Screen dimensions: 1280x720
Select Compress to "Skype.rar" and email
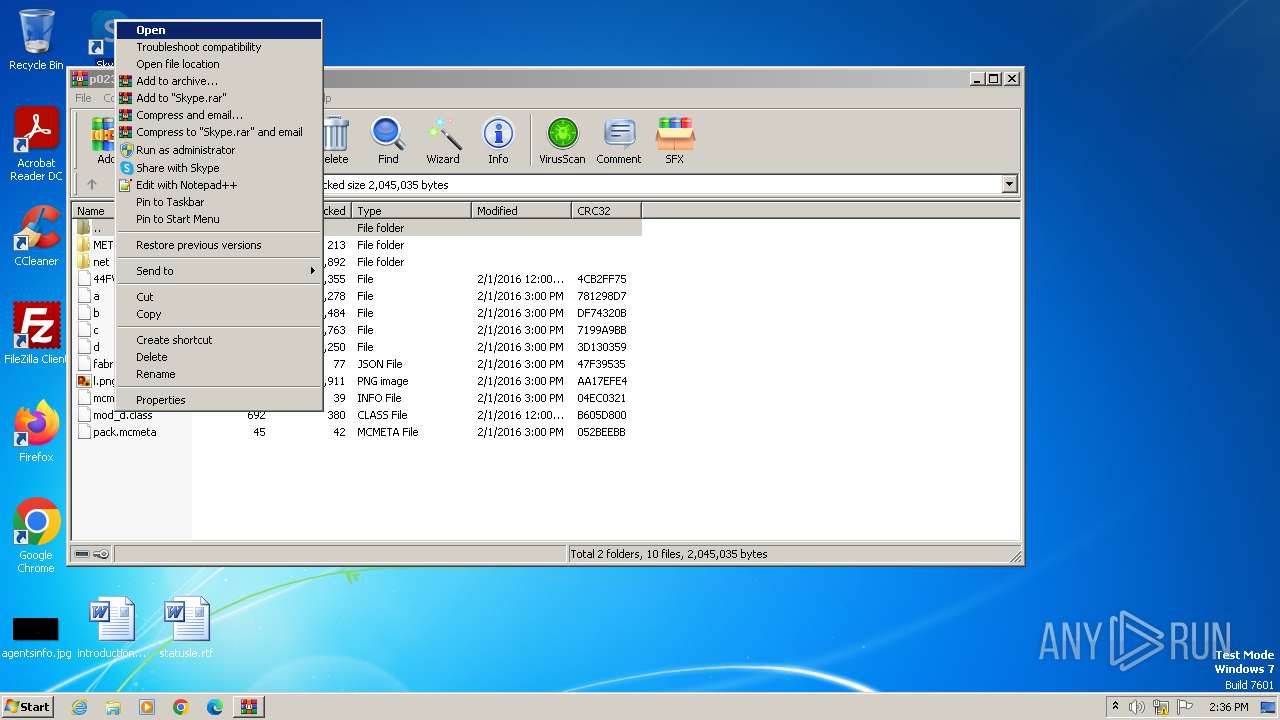pos(219,132)
